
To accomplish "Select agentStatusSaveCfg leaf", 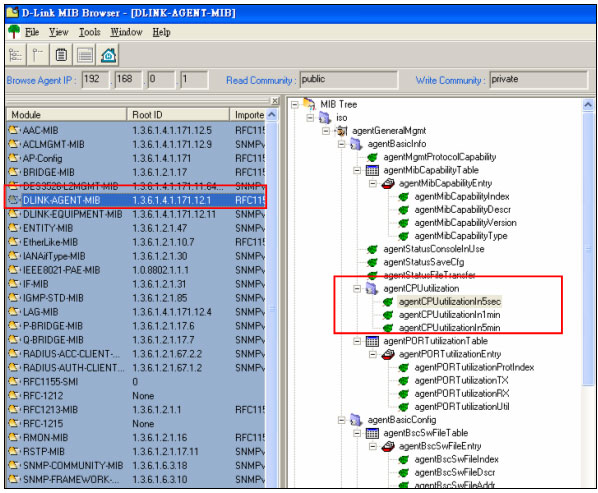I will (424, 262).
